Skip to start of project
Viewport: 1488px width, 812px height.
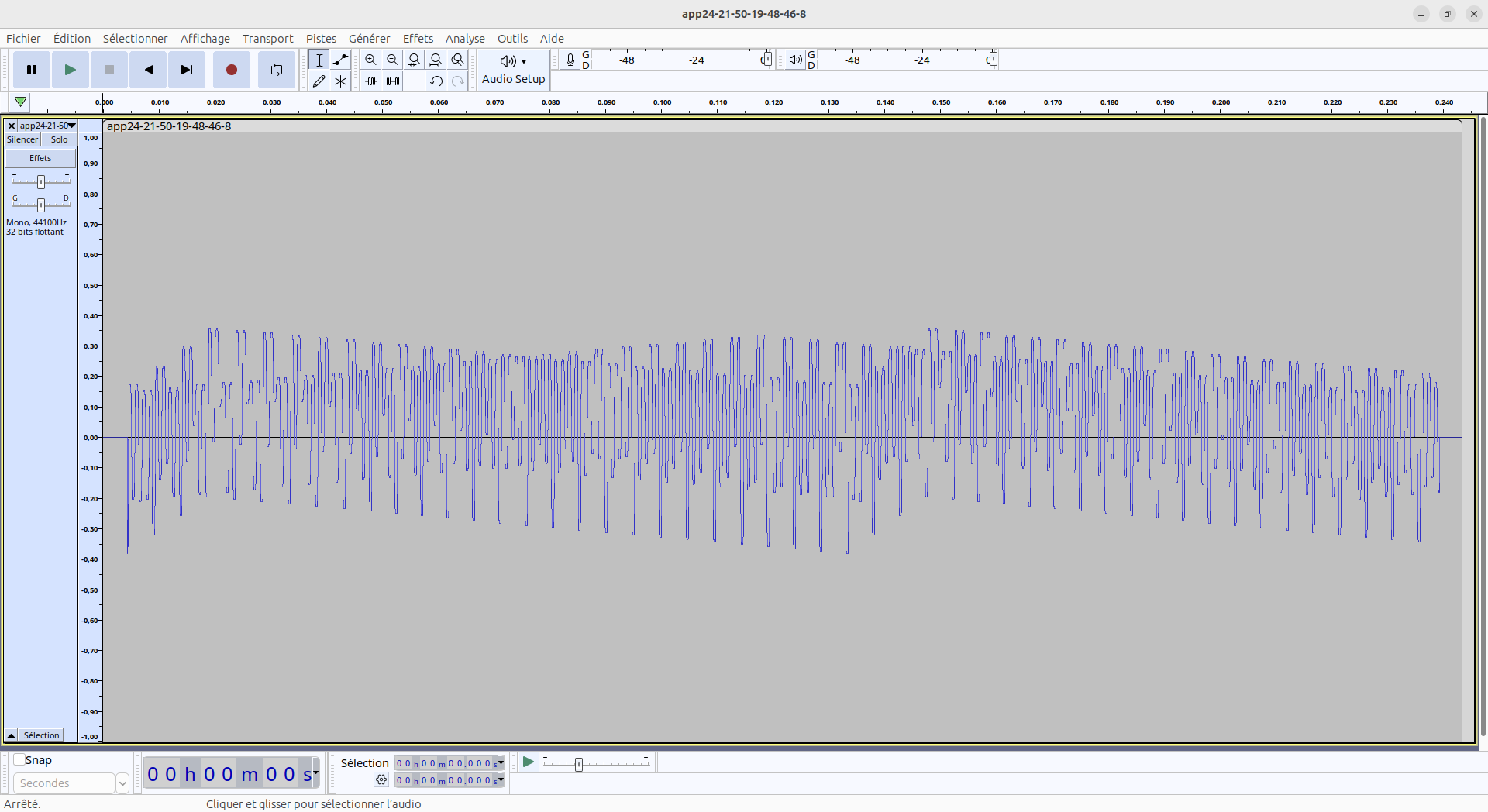(147, 70)
